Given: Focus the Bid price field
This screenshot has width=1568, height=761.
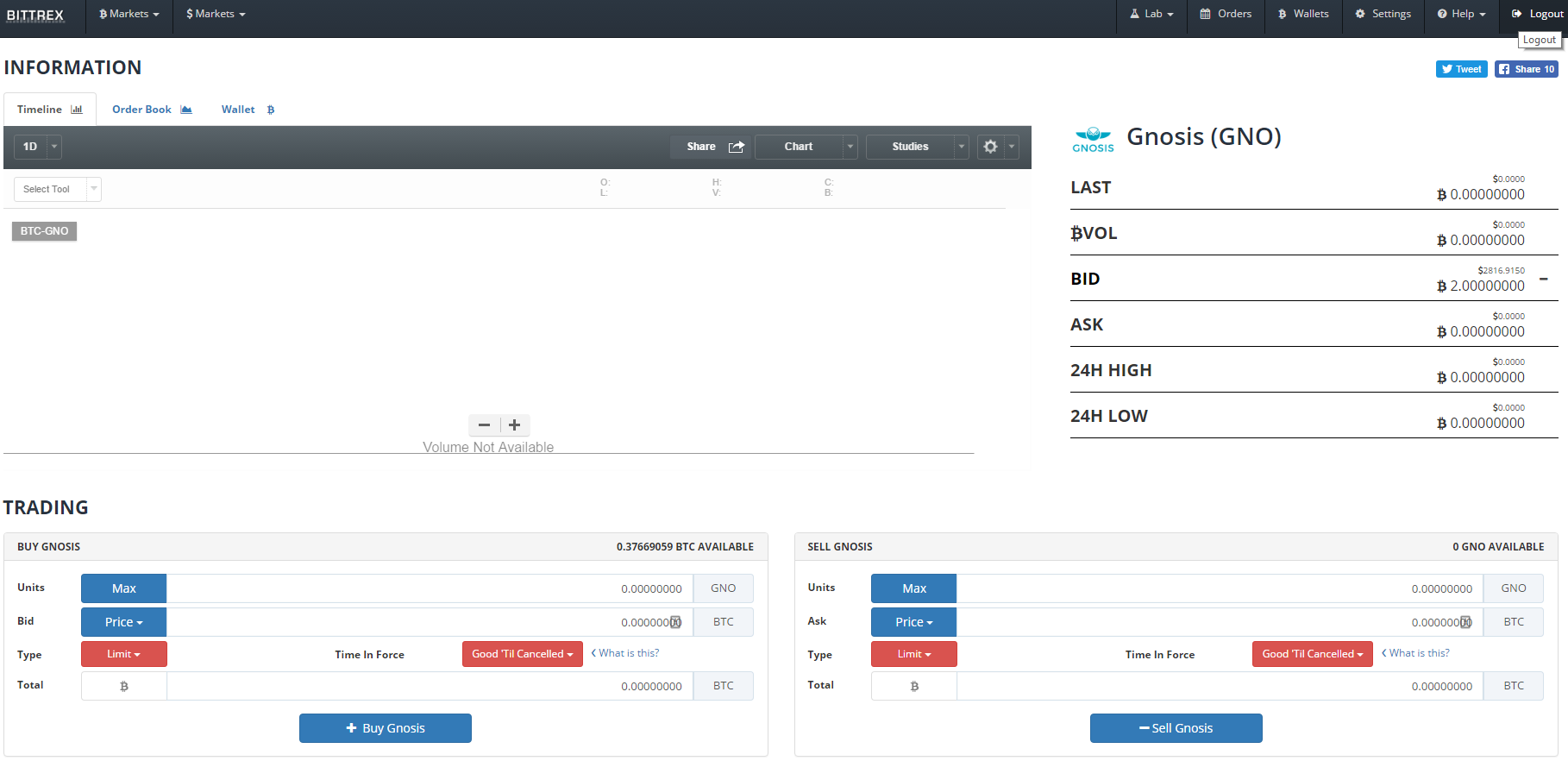Looking at the screenshot, I should point(430,622).
